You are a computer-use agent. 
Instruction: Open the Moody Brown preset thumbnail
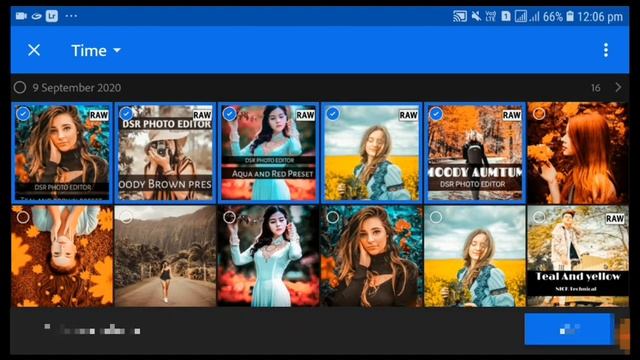click(x=165, y=153)
